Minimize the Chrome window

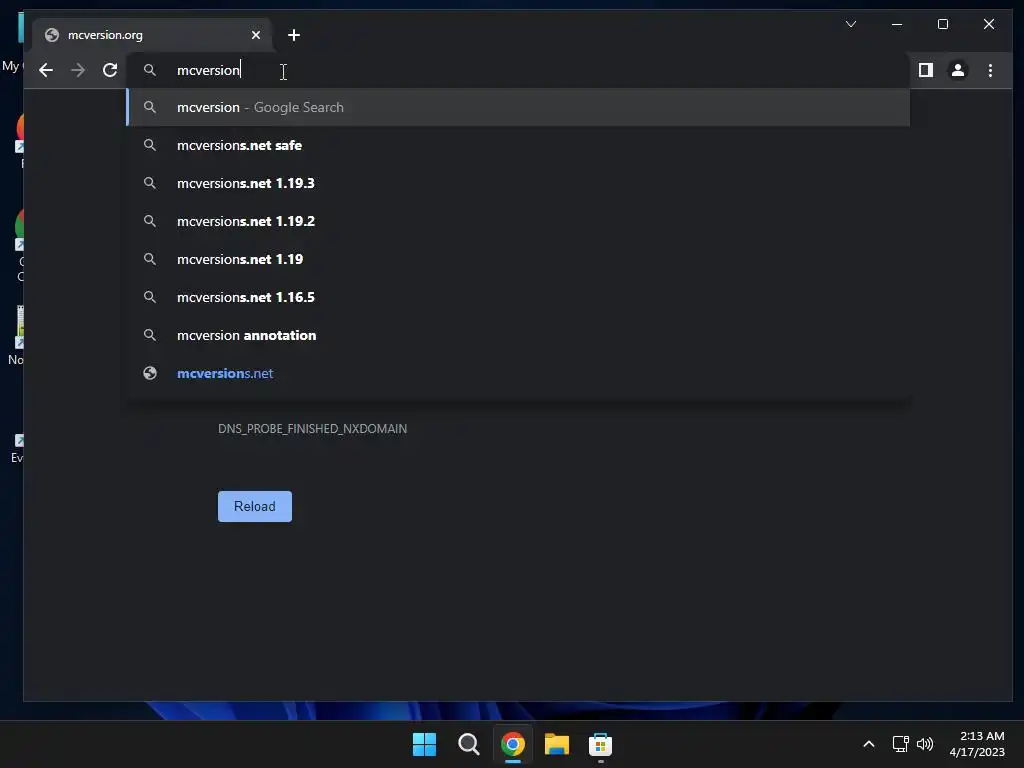click(x=897, y=24)
